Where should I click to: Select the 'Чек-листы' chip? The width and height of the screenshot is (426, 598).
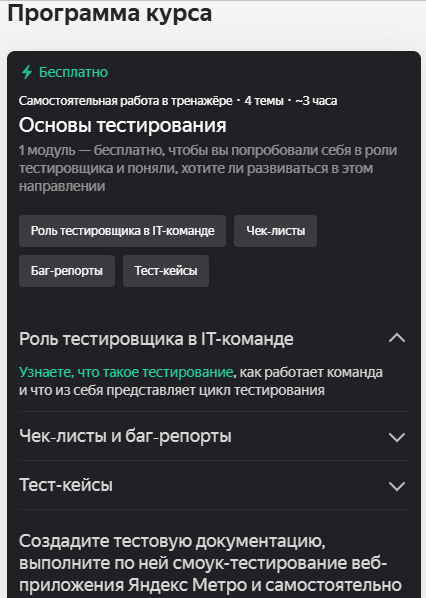coord(275,231)
